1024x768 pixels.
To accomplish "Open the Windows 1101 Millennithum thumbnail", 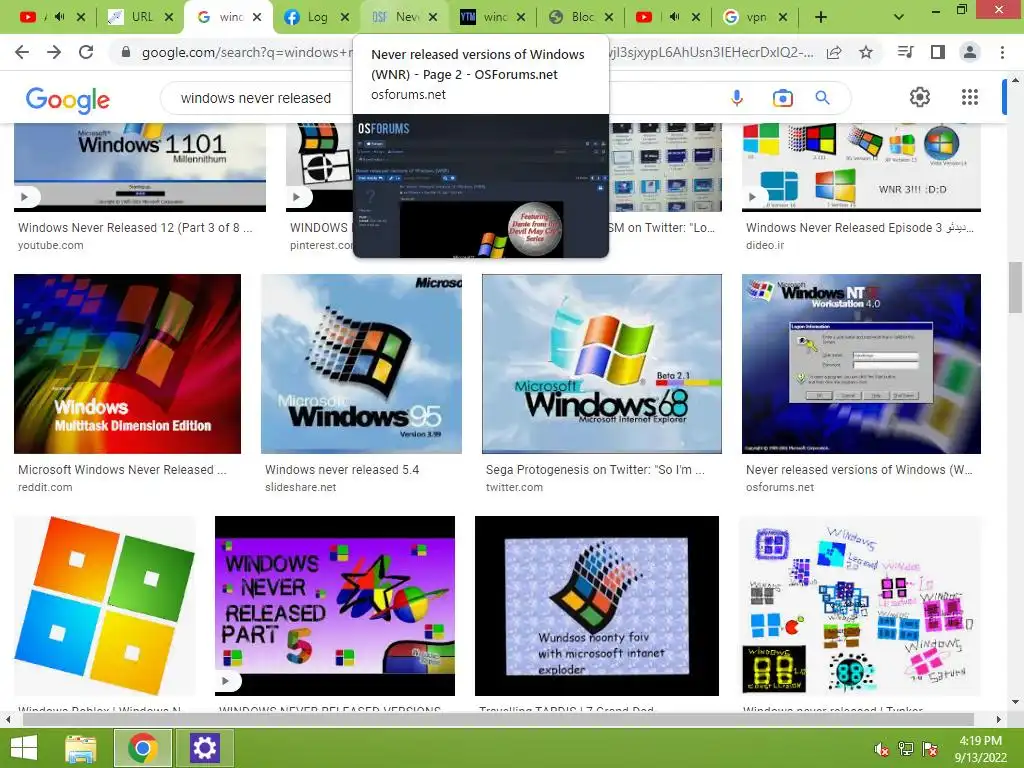I will pos(140,167).
